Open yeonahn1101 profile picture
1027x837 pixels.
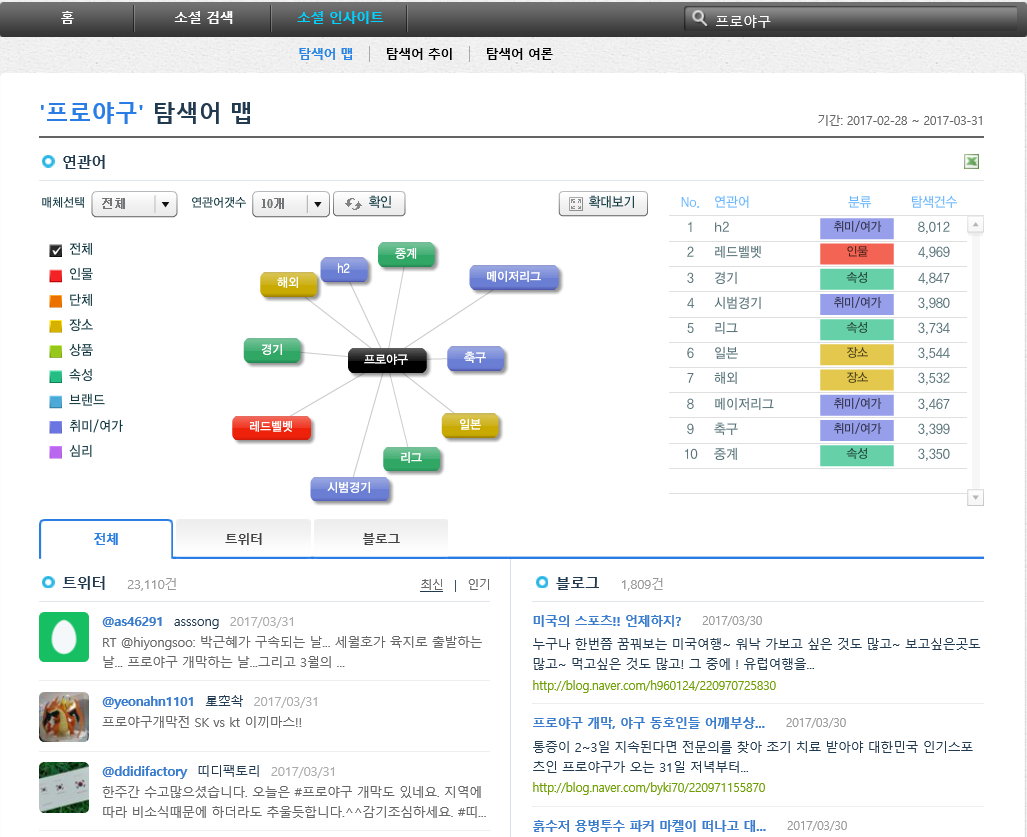(x=64, y=717)
